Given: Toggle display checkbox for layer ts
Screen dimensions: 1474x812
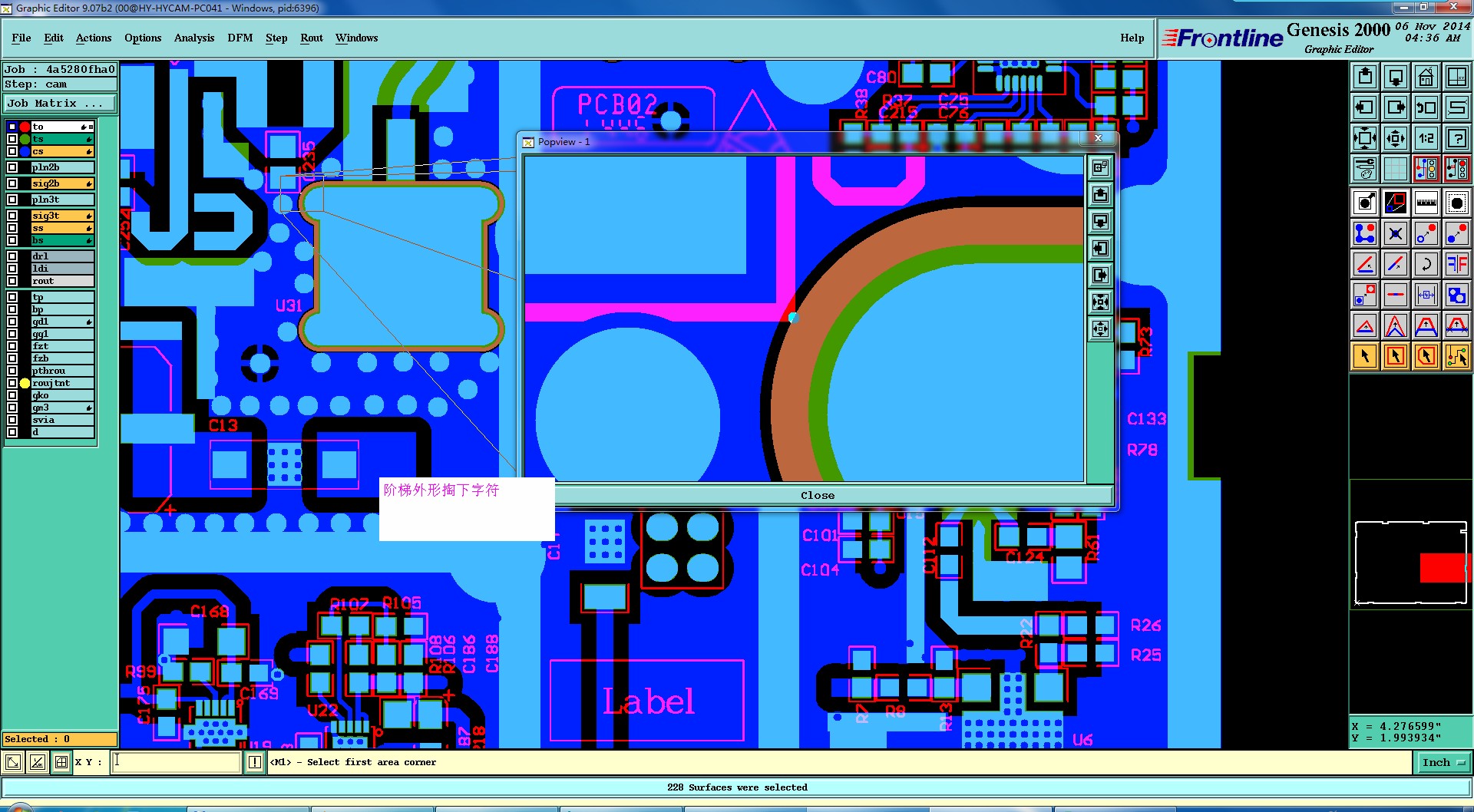Looking at the screenshot, I should coord(12,139).
